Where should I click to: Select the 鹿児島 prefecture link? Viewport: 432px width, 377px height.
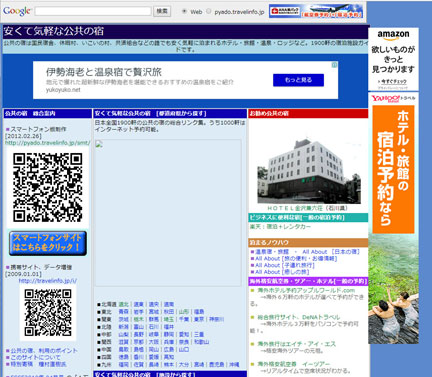tap(217, 365)
